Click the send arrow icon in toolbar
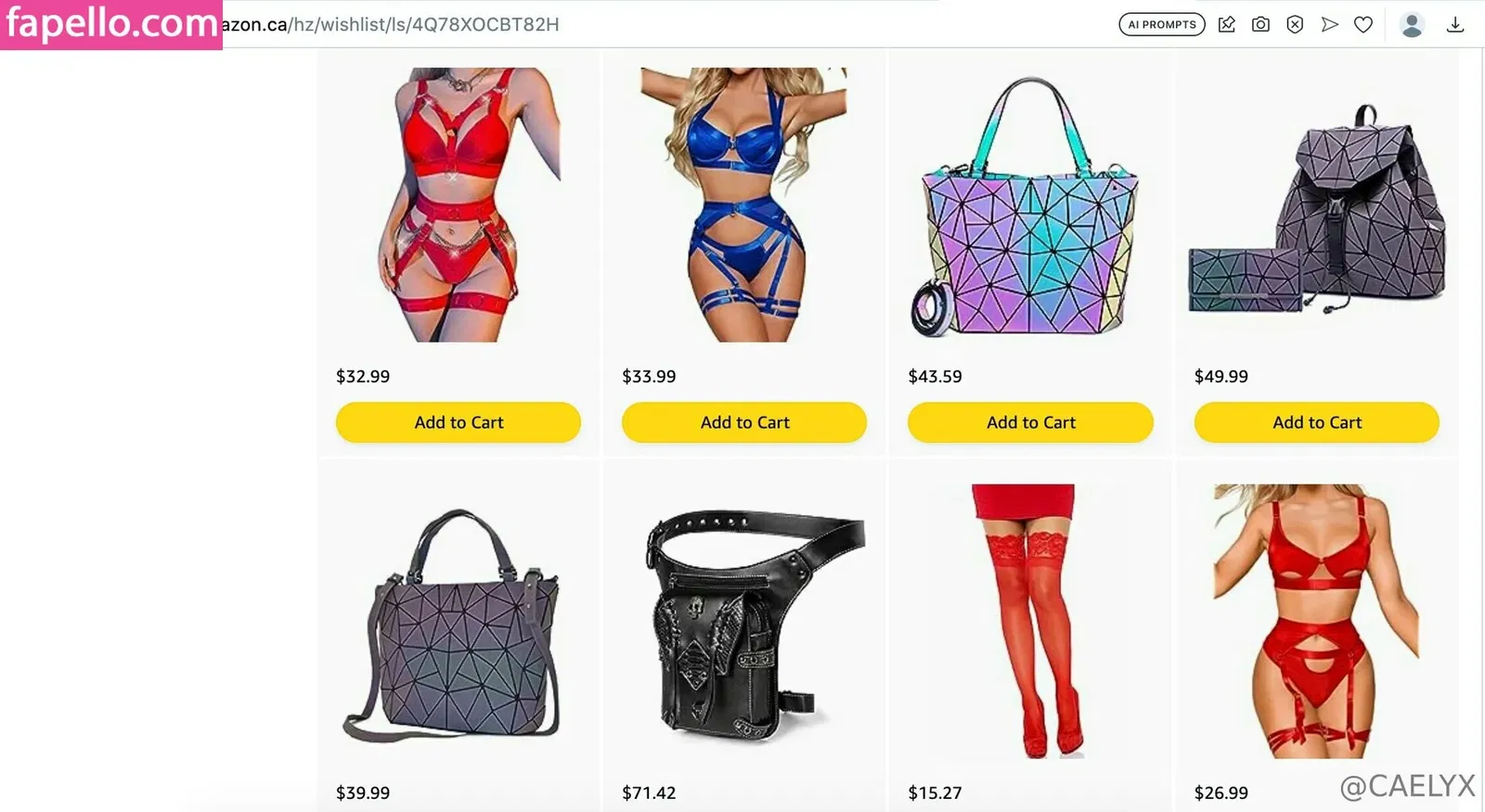1485x812 pixels. click(x=1329, y=25)
